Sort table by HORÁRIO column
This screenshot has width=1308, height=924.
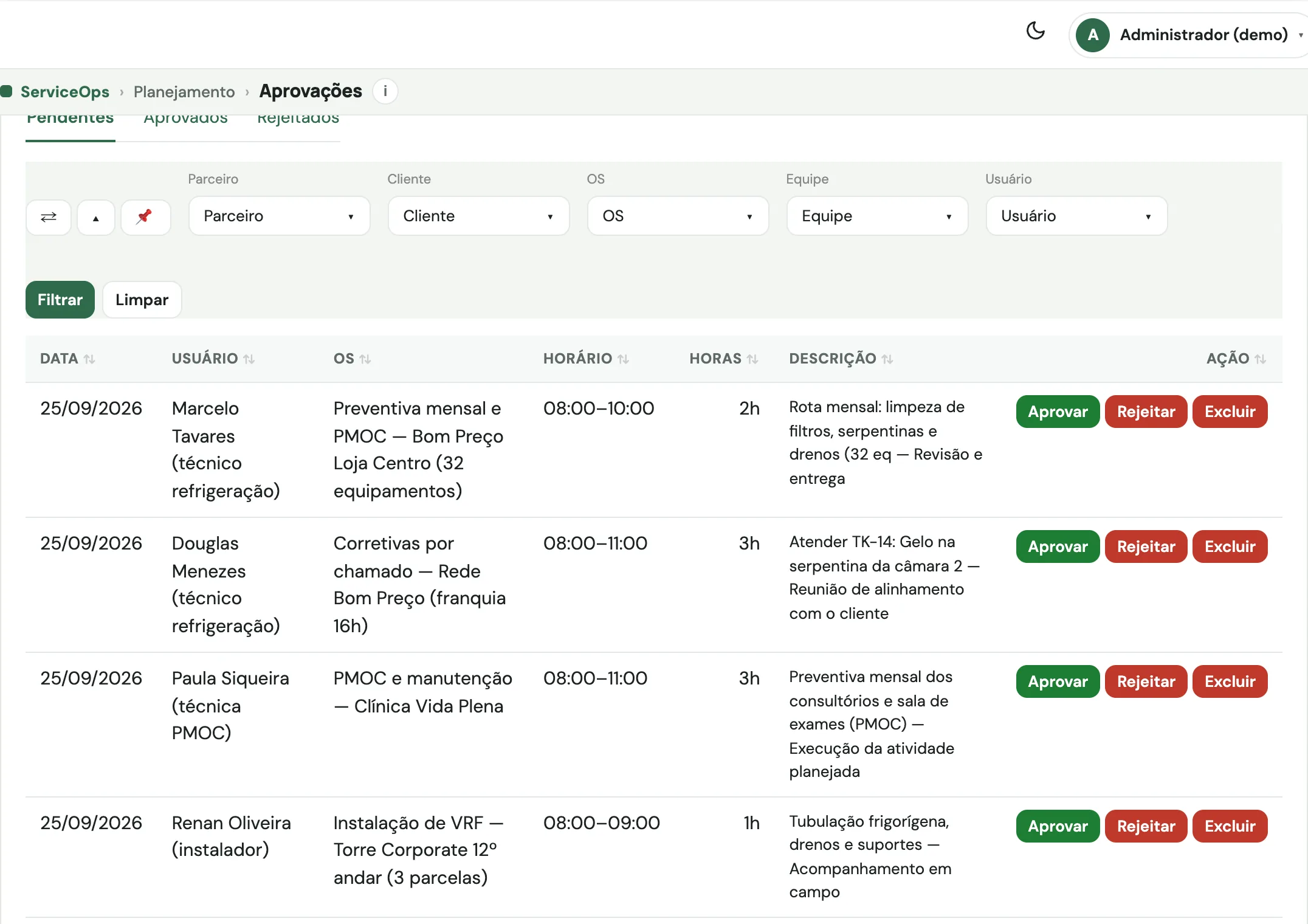tap(586, 359)
